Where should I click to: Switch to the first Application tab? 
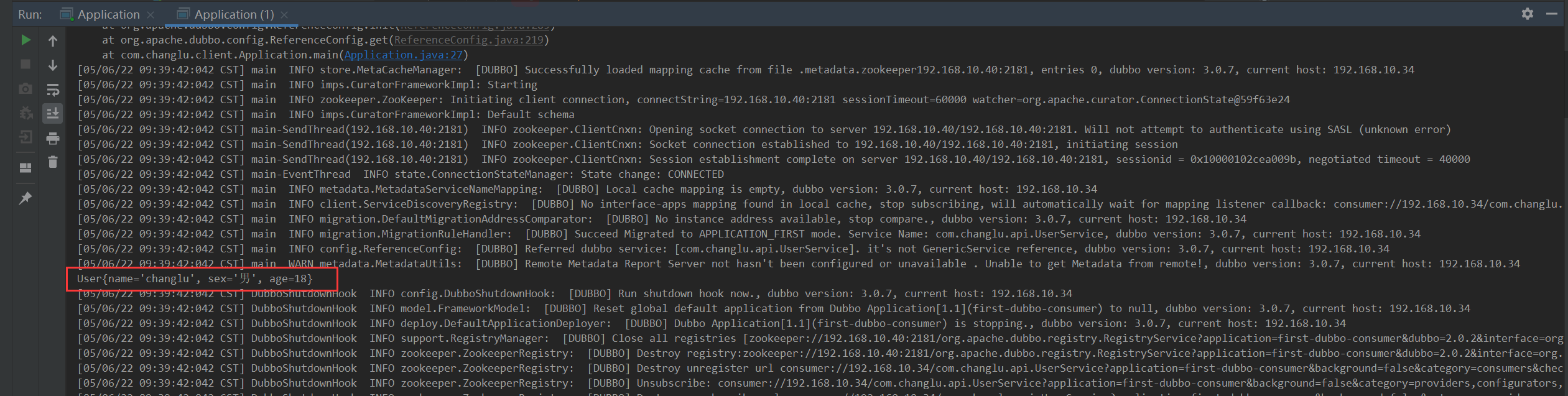(x=108, y=14)
